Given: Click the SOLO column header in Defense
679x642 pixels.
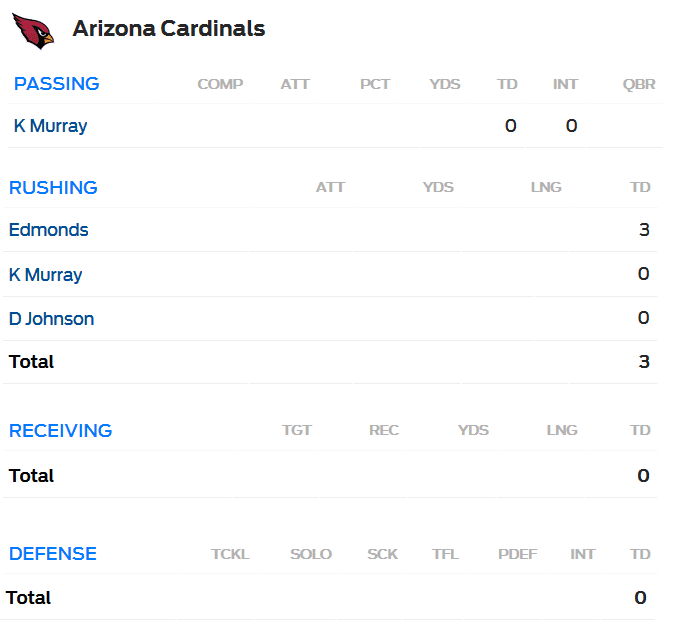Looking at the screenshot, I should 311,554.
